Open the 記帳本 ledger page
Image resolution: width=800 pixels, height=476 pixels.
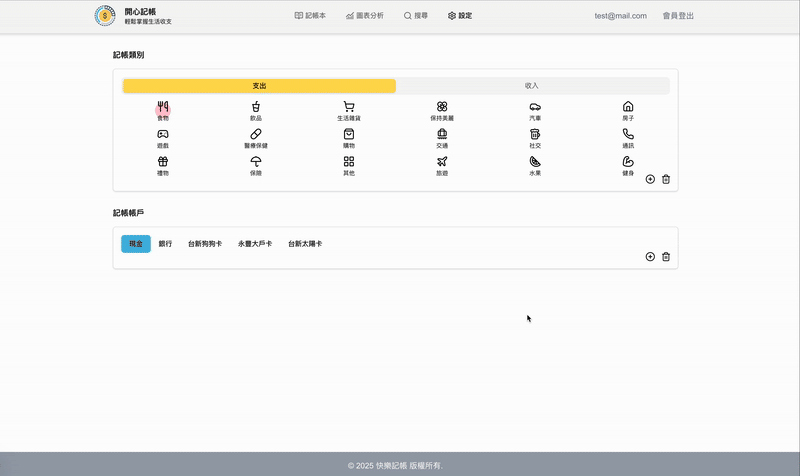click(x=310, y=16)
